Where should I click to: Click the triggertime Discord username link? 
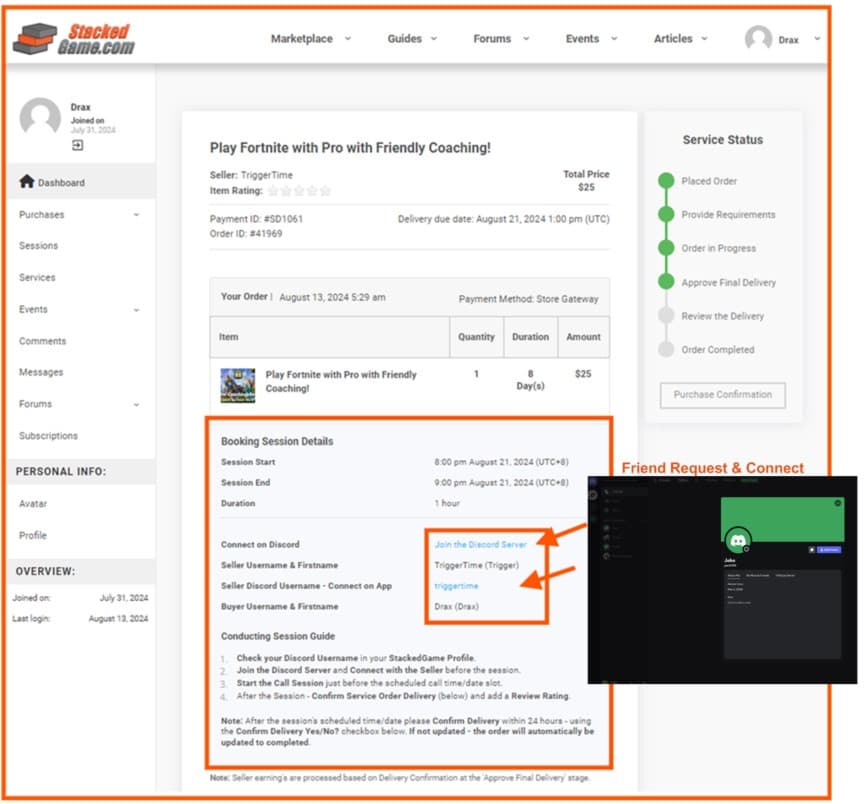click(456, 586)
